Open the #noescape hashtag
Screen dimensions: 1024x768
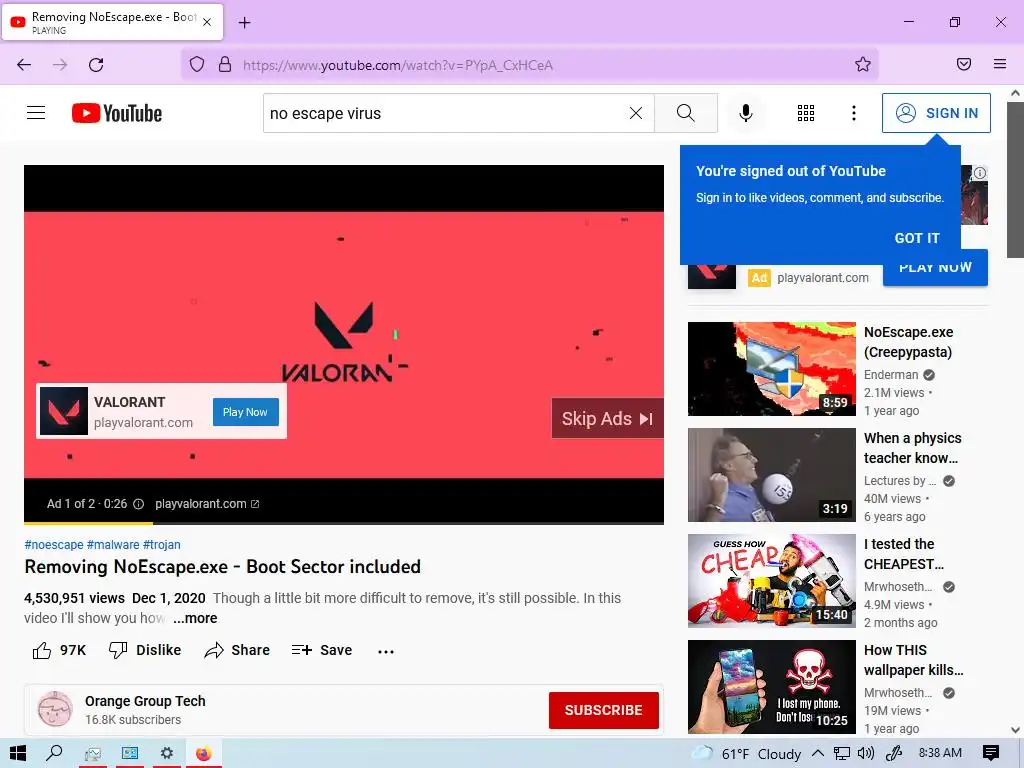[x=54, y=545]
